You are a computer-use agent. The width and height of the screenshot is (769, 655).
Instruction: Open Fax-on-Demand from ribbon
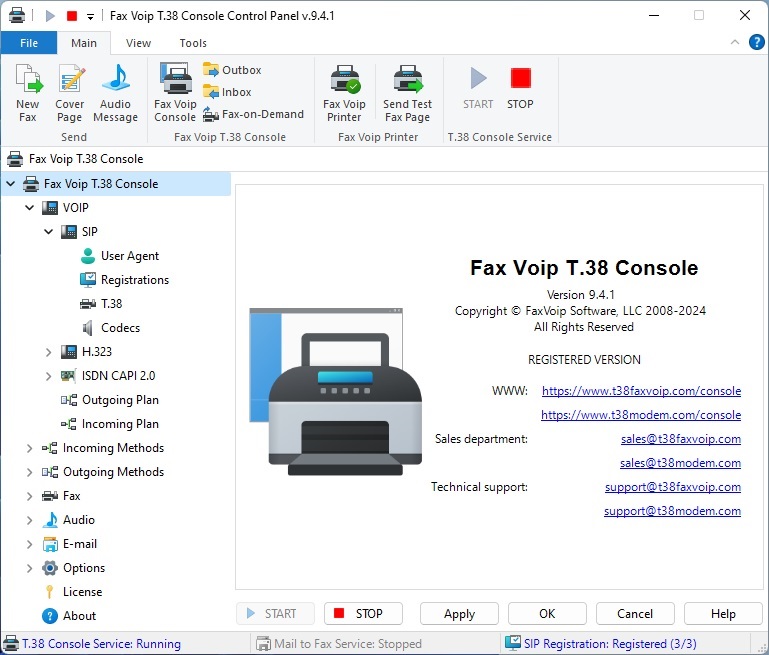pyautogui.click(x=254, y=114)
